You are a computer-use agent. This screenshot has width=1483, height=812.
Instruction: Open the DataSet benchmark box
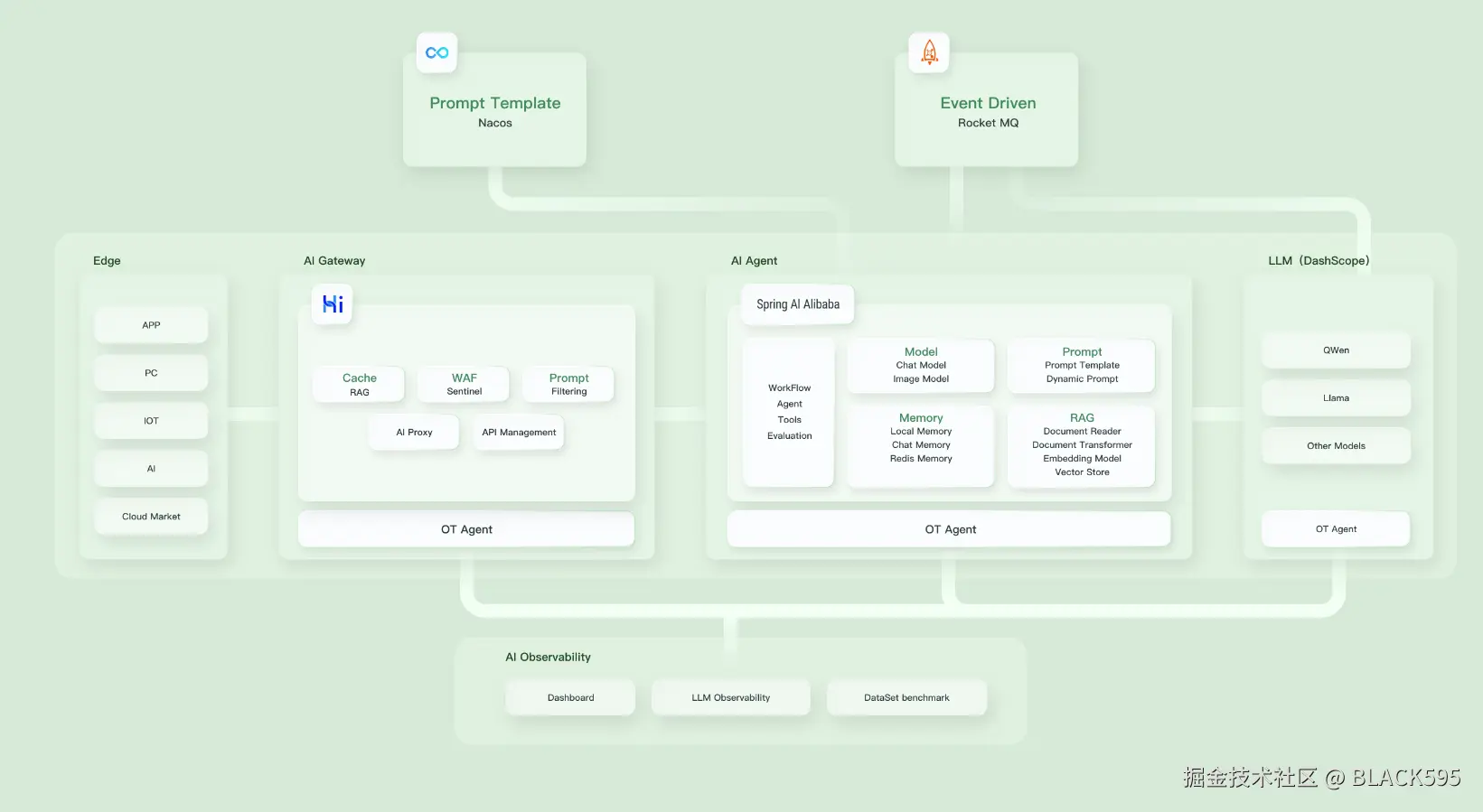(x=906, y=698)
